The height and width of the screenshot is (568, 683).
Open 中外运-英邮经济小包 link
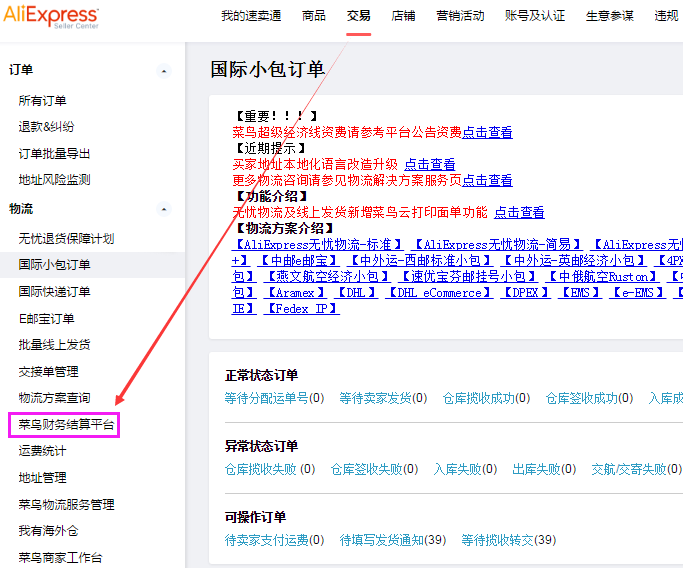point(574,260)
